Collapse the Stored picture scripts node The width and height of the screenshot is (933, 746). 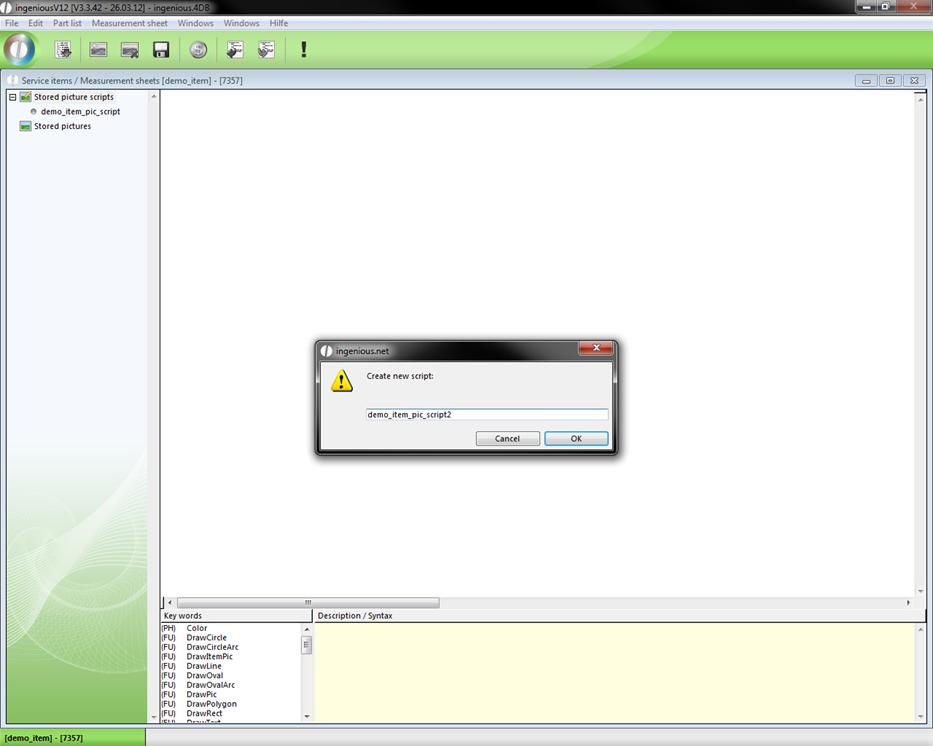point(13,97)
